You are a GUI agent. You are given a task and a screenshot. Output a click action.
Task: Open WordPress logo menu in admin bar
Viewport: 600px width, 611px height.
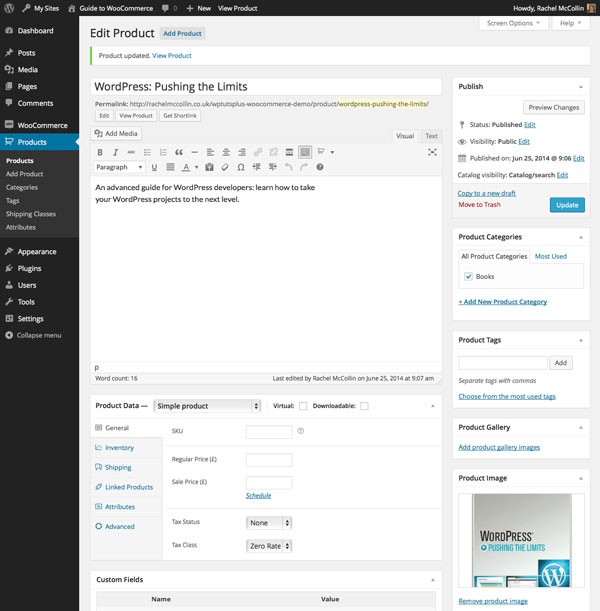coord(9,8)
